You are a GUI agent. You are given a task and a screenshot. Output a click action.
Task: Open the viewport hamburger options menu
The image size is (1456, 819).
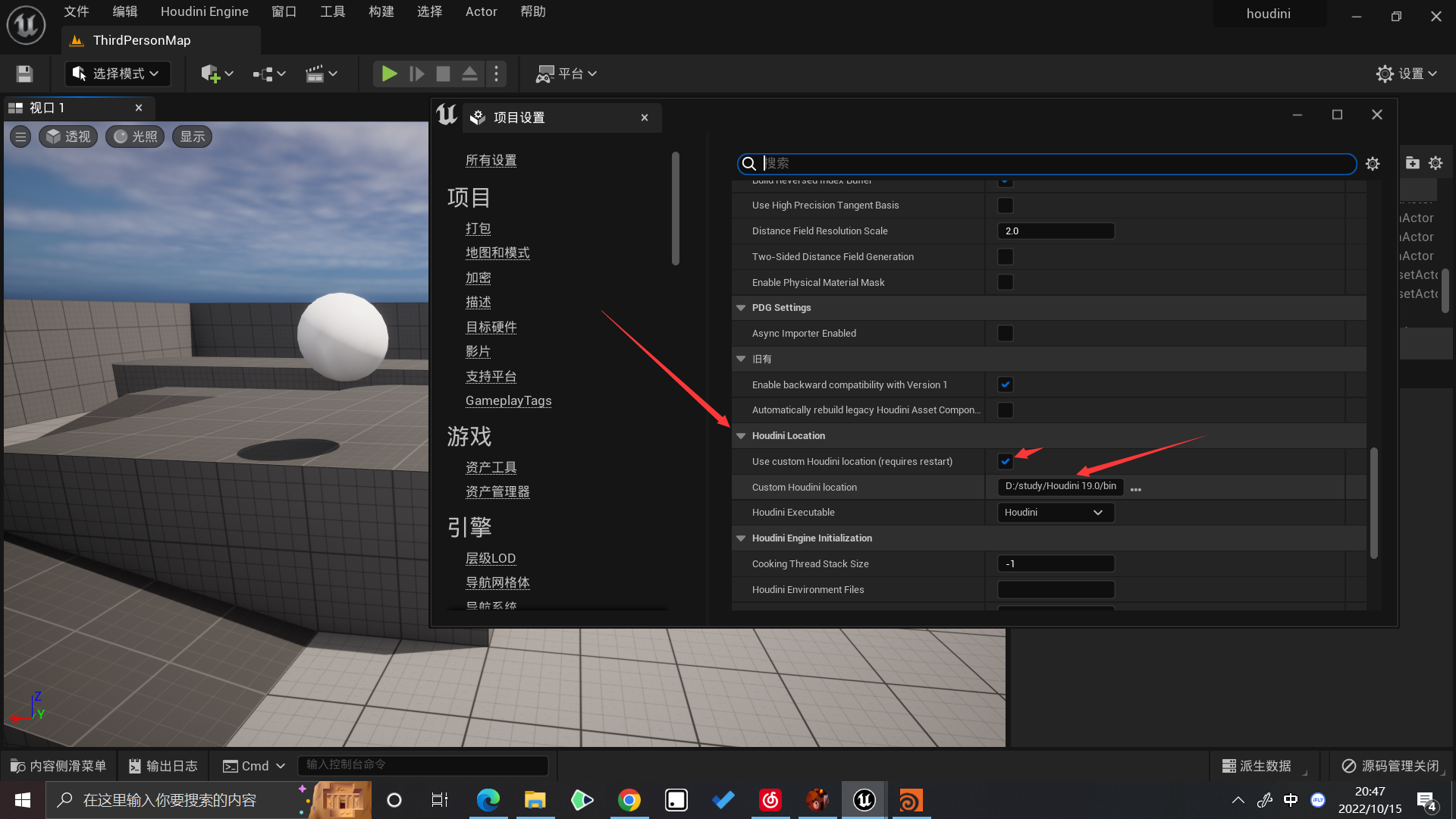(21, 136)
